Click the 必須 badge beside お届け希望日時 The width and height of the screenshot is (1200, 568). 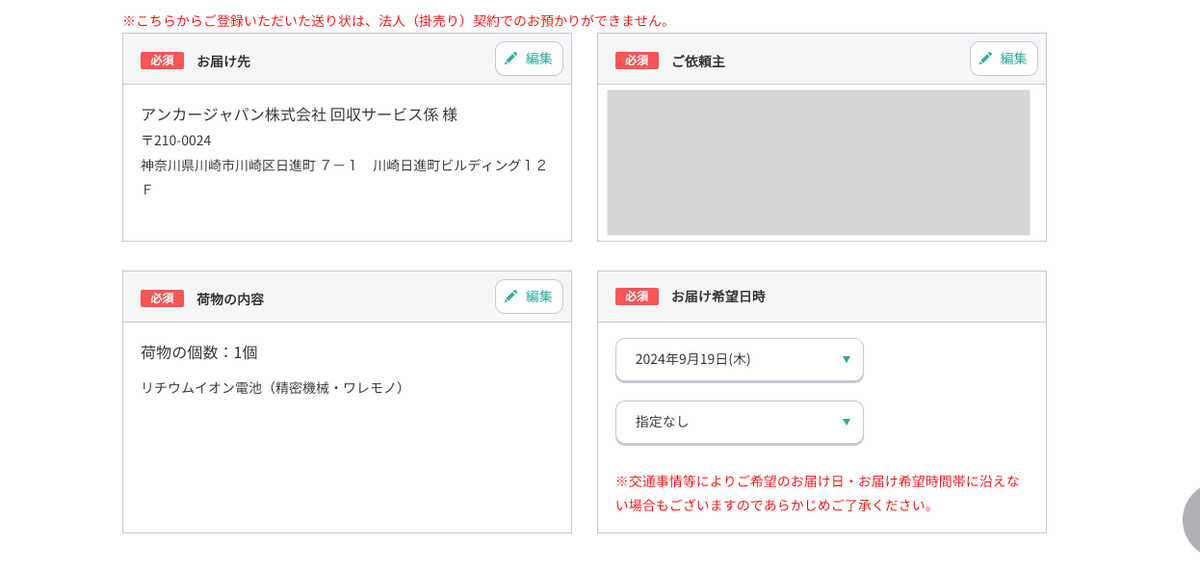[x=637, y=297]
